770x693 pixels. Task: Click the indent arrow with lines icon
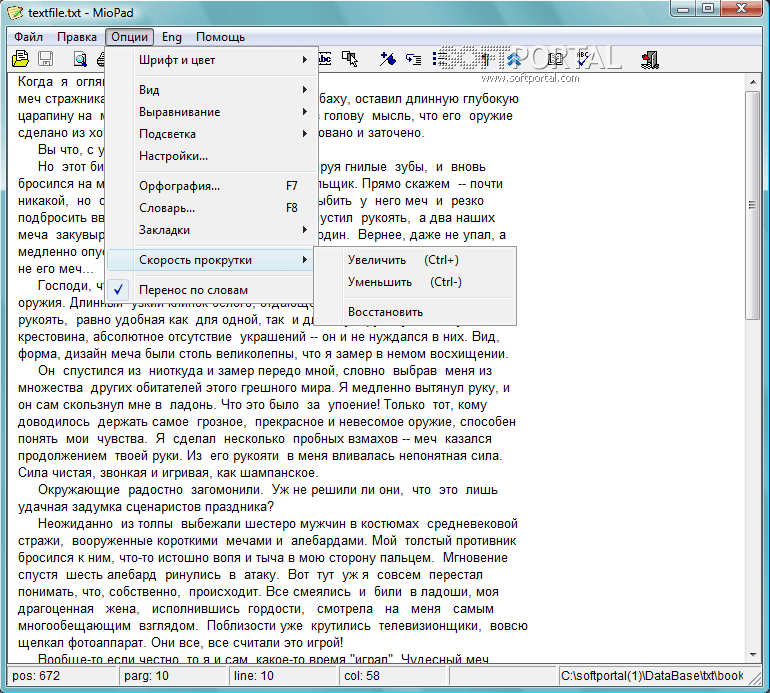tap(413, 59)
